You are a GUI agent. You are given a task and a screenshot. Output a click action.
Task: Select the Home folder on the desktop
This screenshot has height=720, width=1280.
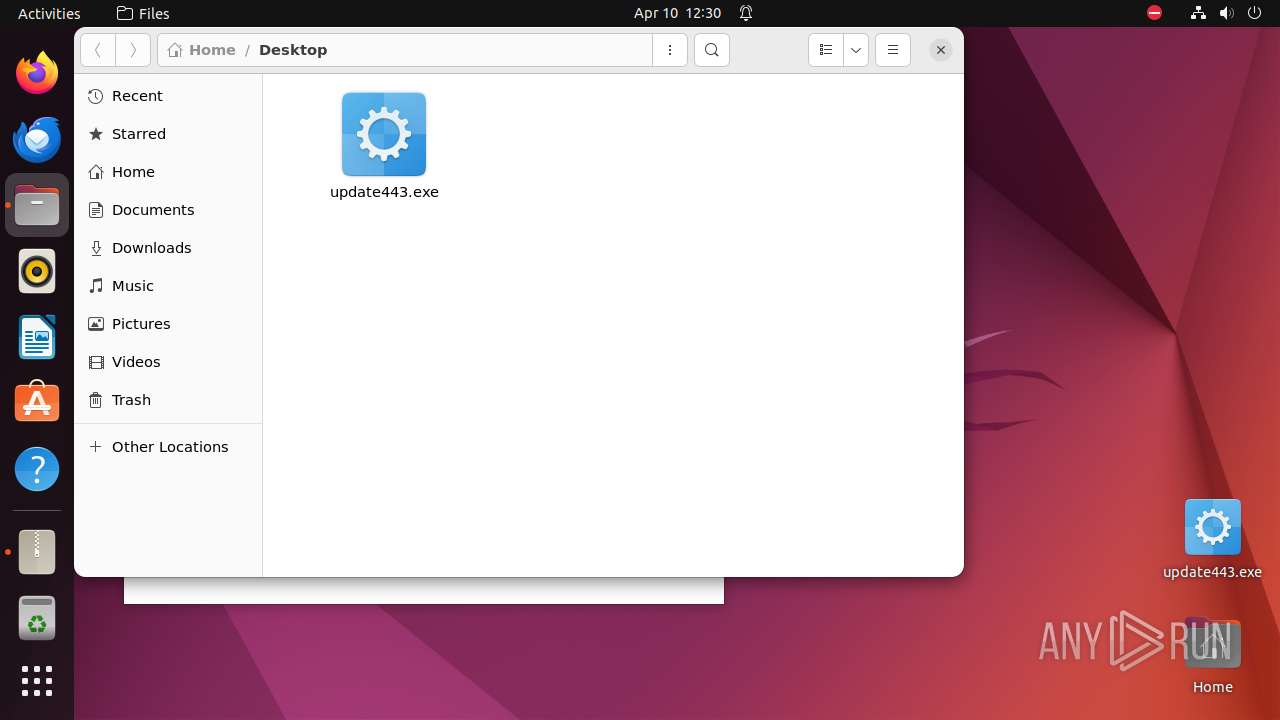point(1213,645)
